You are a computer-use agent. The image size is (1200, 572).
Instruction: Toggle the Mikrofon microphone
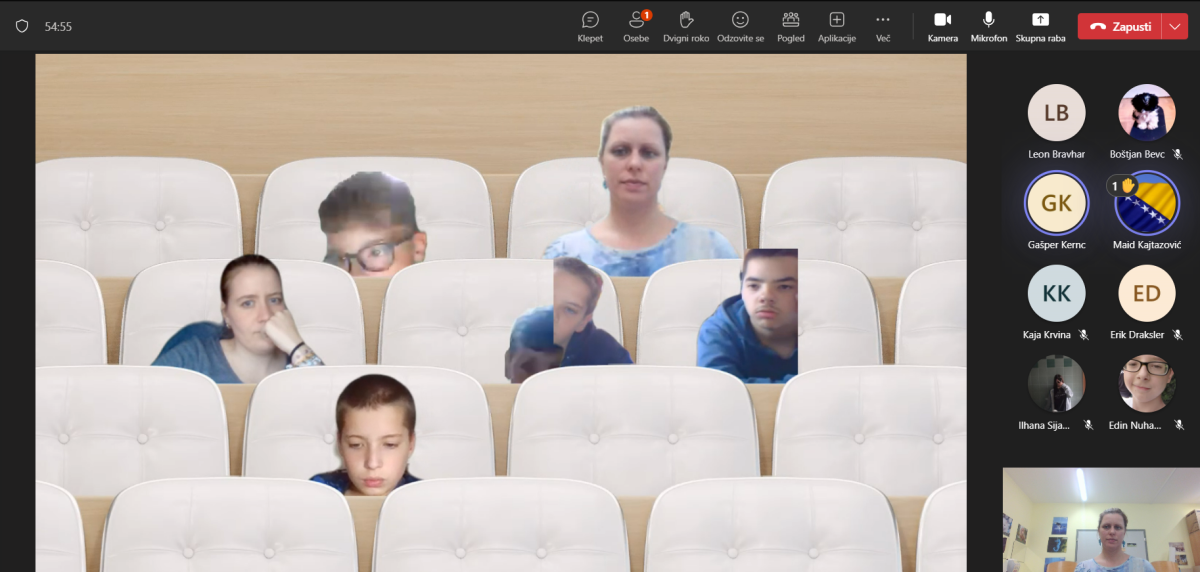tap(989, 27)
